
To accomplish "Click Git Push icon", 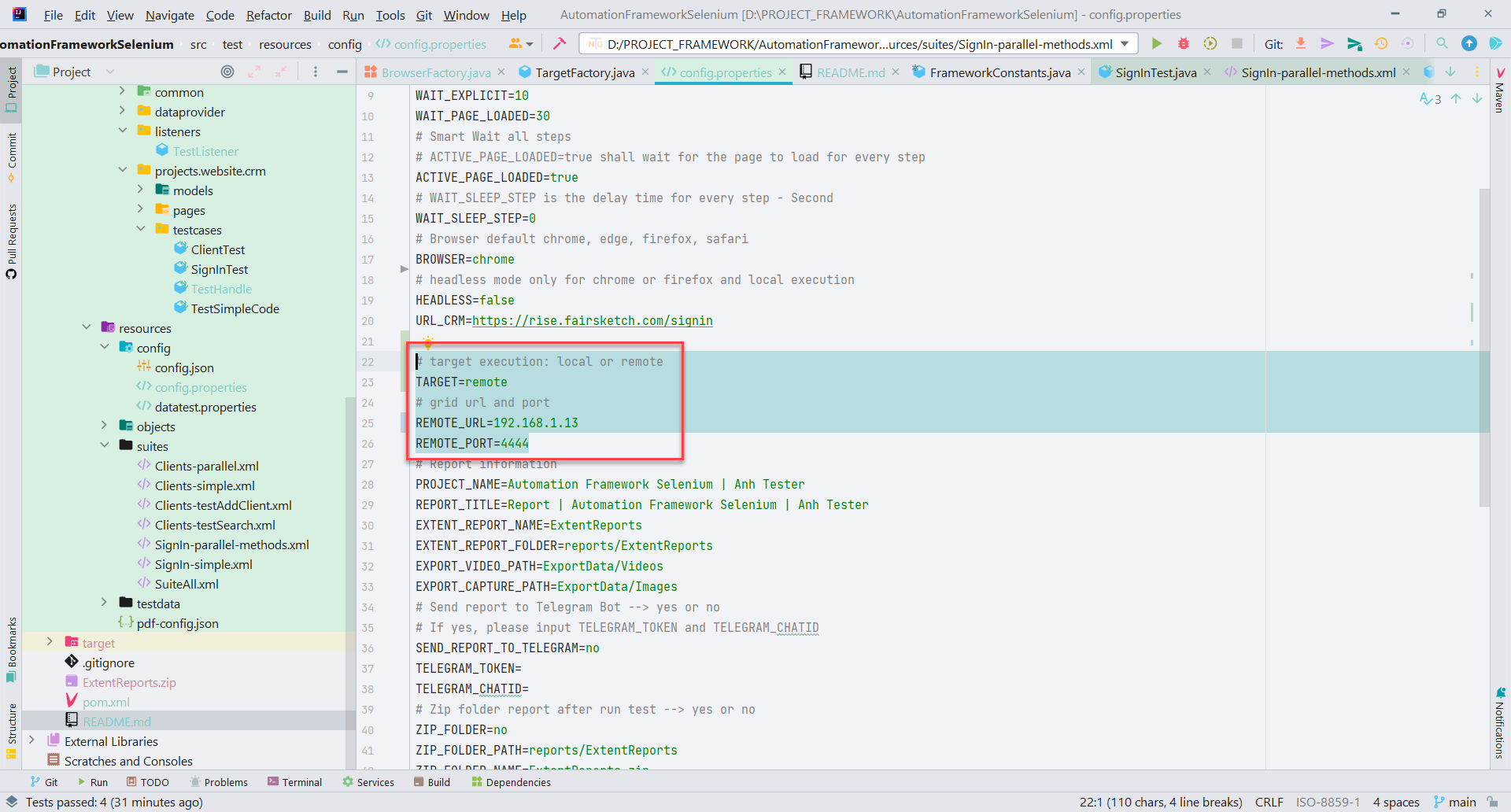I will pos(1354,44).
